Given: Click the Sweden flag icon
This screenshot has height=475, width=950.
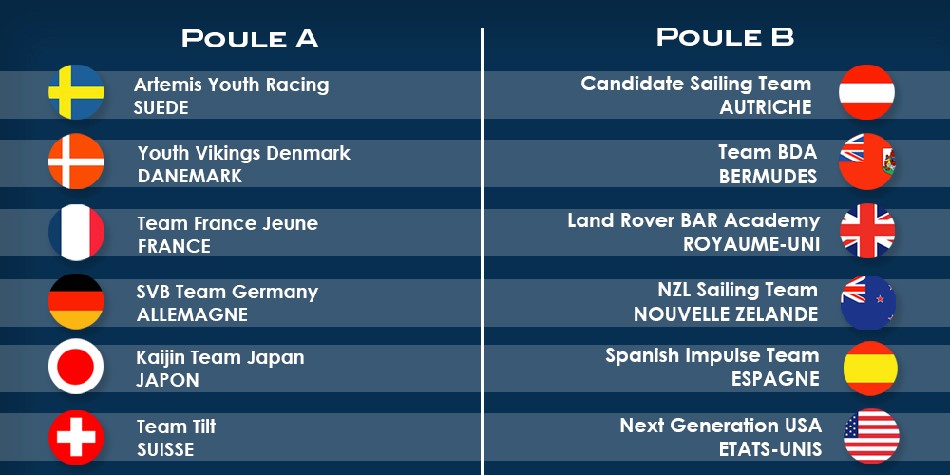Looking at the screenshot, I should [x=76, y=92].
